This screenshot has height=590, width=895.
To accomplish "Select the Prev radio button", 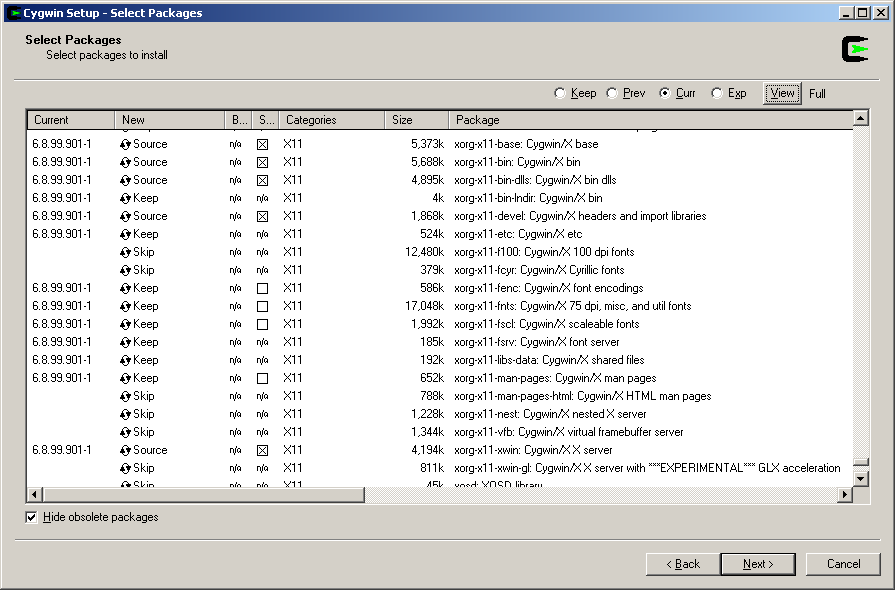I will pos(612,93).
